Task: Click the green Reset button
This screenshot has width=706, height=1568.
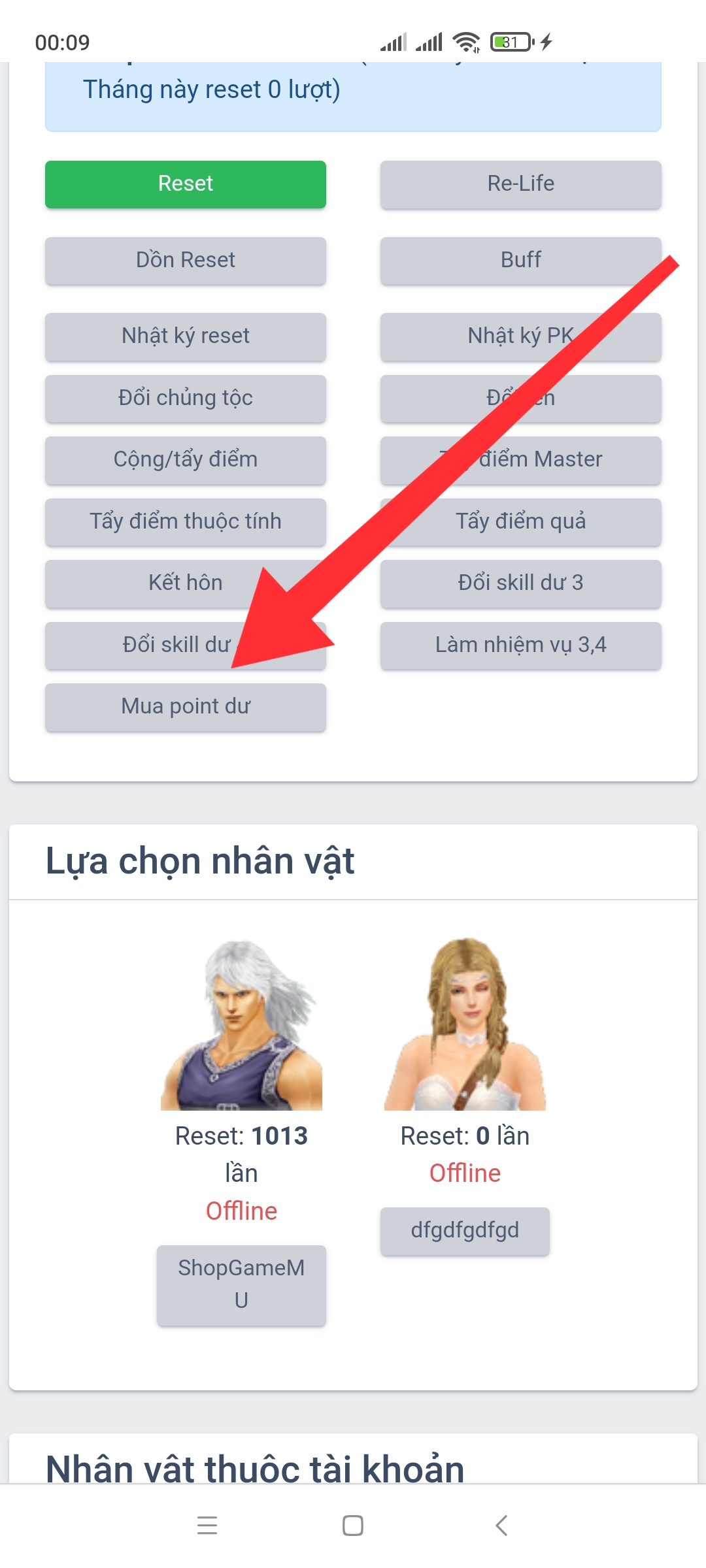Action: 186,184
